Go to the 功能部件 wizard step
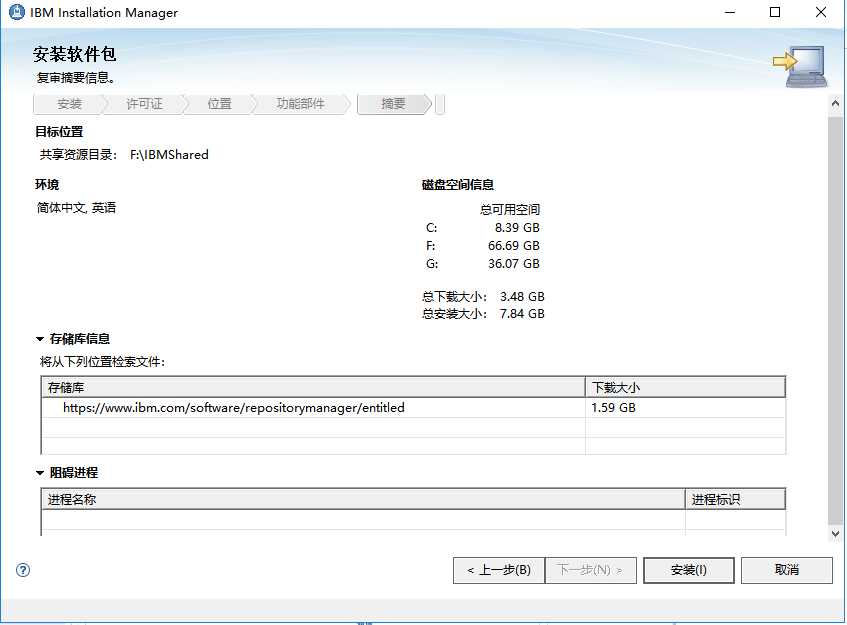The height and width of the screenshot is (625, 847). pos(300,104)
